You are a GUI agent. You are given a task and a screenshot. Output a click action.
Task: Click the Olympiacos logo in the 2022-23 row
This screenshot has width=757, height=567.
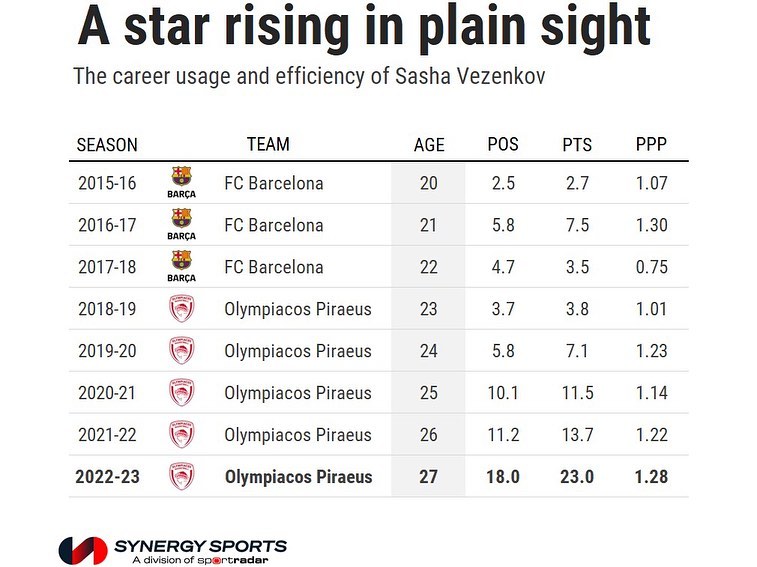pos(181,476)
